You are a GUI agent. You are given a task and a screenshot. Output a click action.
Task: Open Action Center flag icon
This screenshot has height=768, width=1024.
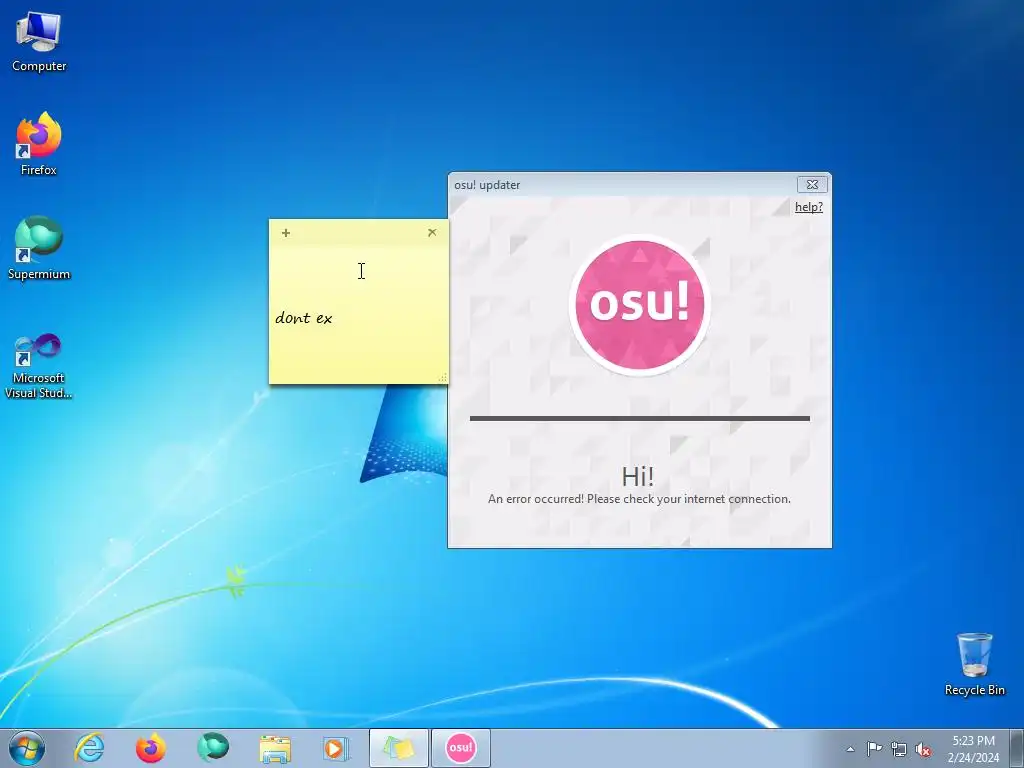pyautogui.click(x=874, y=749)
